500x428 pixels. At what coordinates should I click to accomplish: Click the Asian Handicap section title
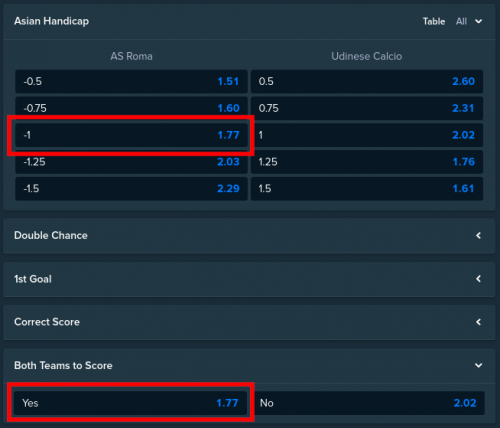point(51,21)
